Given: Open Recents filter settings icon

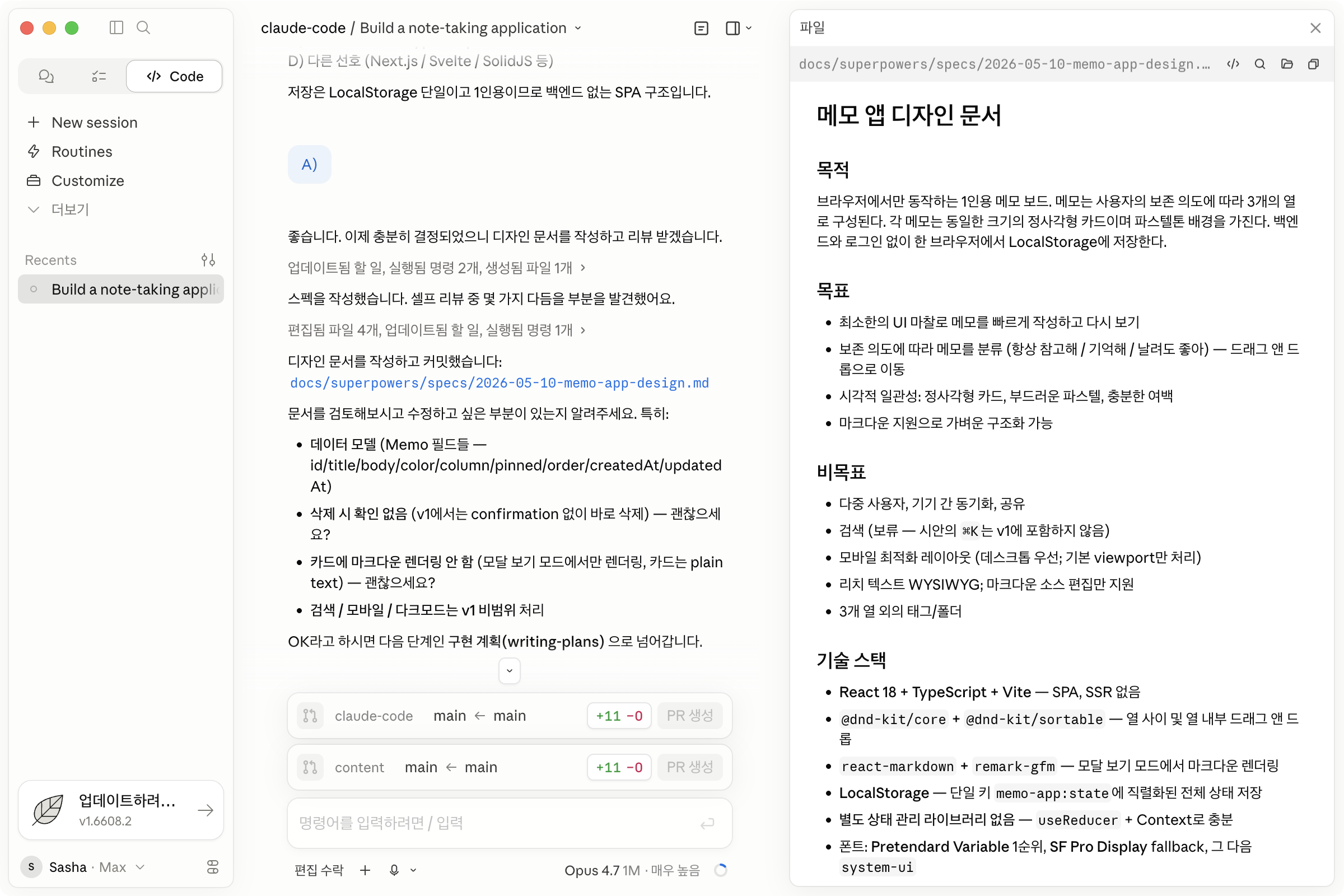Looking at the screenshot, I should pyautogui.click(x=208, y=260).
